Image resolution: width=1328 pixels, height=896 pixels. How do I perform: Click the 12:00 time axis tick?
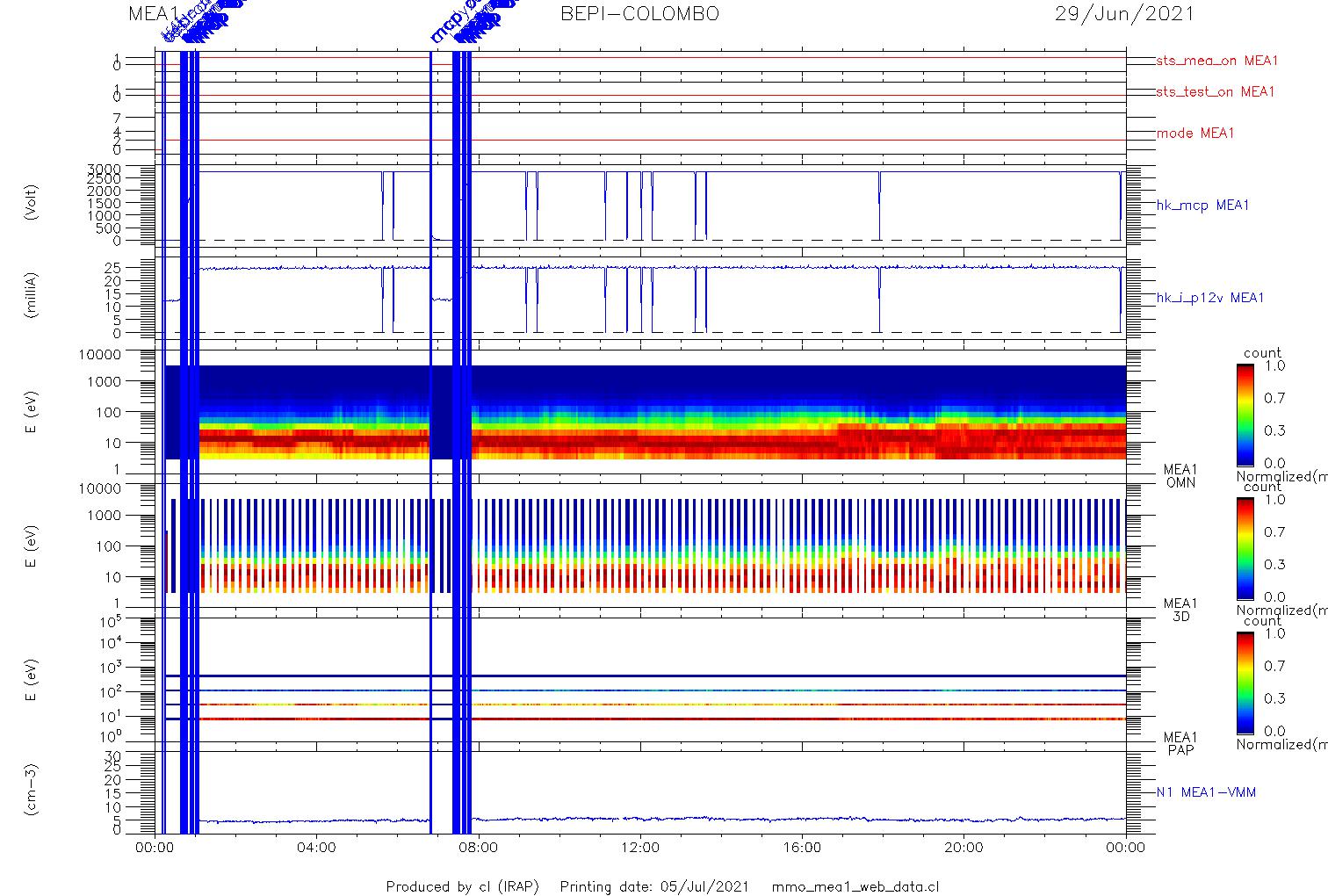640,848
